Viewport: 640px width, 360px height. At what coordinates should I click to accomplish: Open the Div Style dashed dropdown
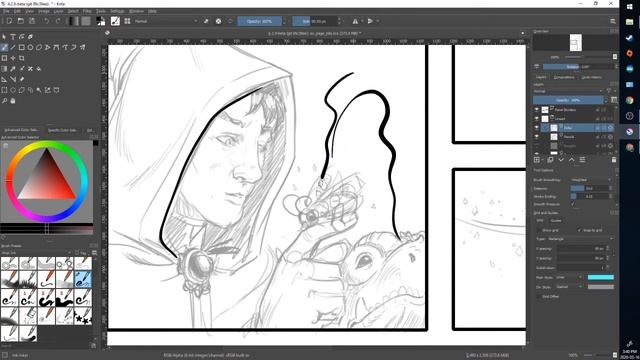569,287
